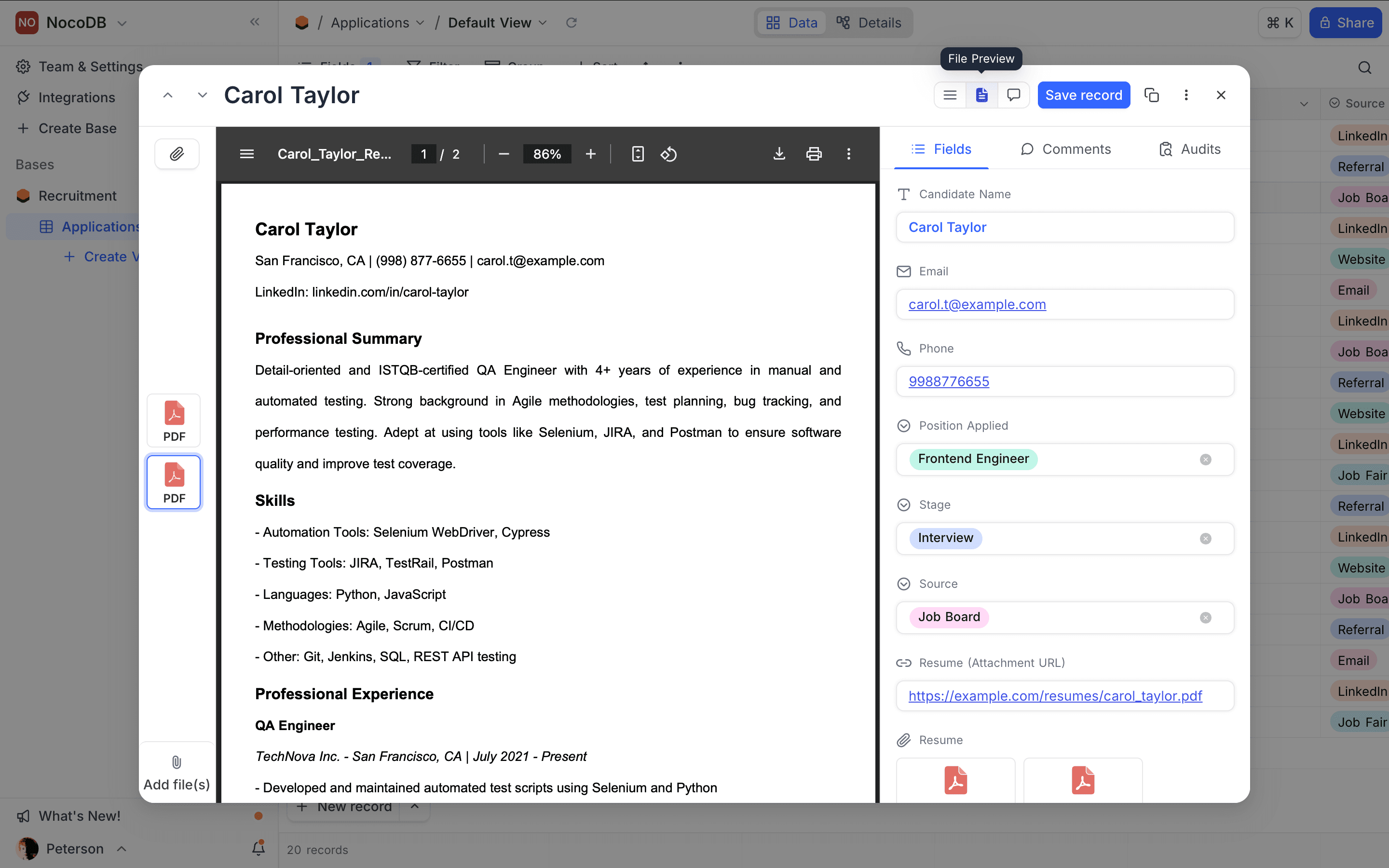Expand the Default View dropdown
Screen dimensions: 1389x868
pyautogui.click(x=544, y=22)
